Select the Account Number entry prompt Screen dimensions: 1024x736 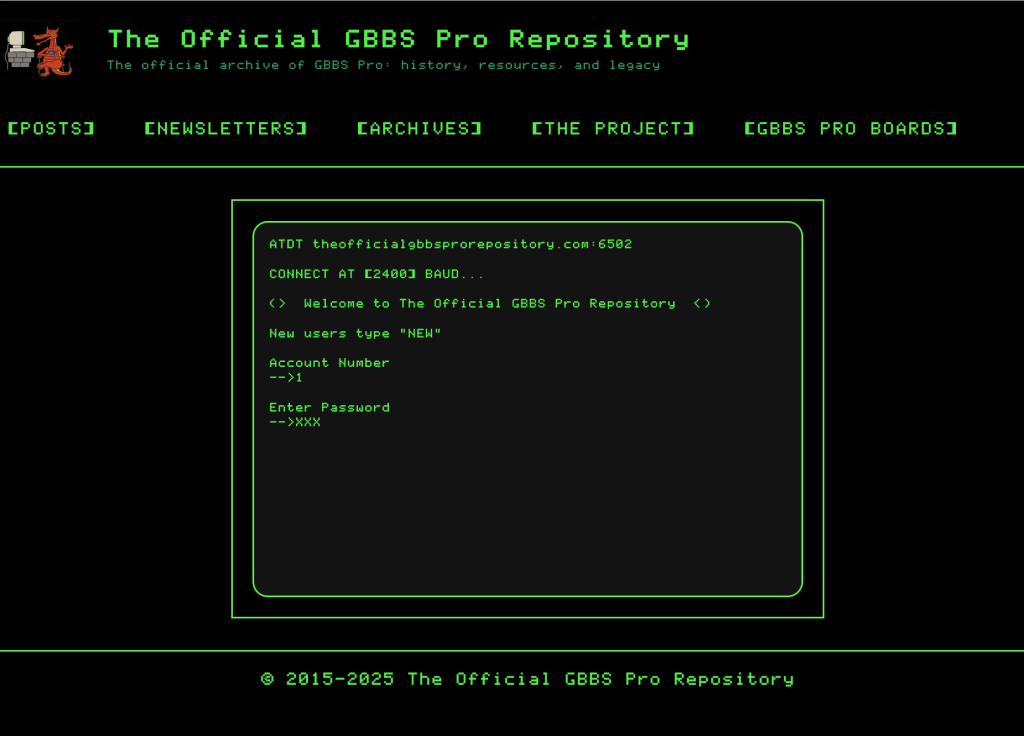pyautogui.click(x=329, y=362)
